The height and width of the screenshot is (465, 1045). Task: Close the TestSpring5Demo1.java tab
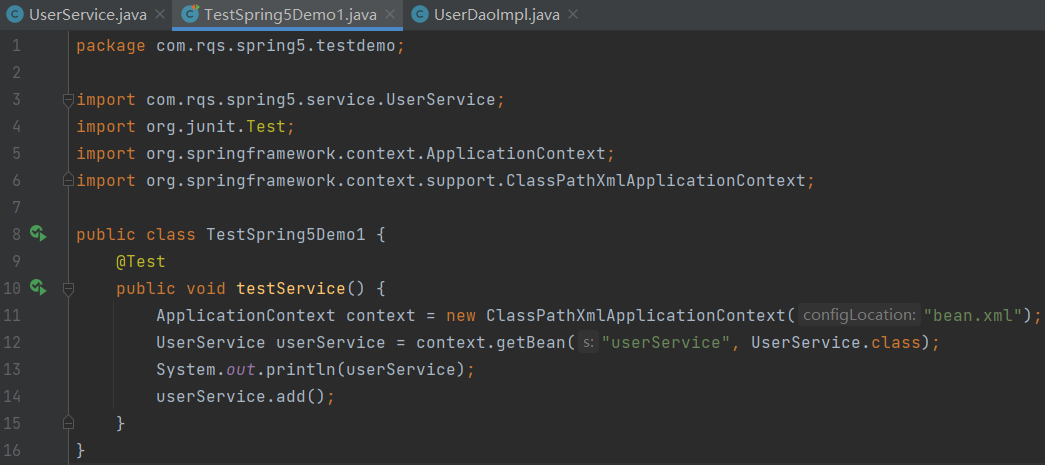[x=390, y=15]
